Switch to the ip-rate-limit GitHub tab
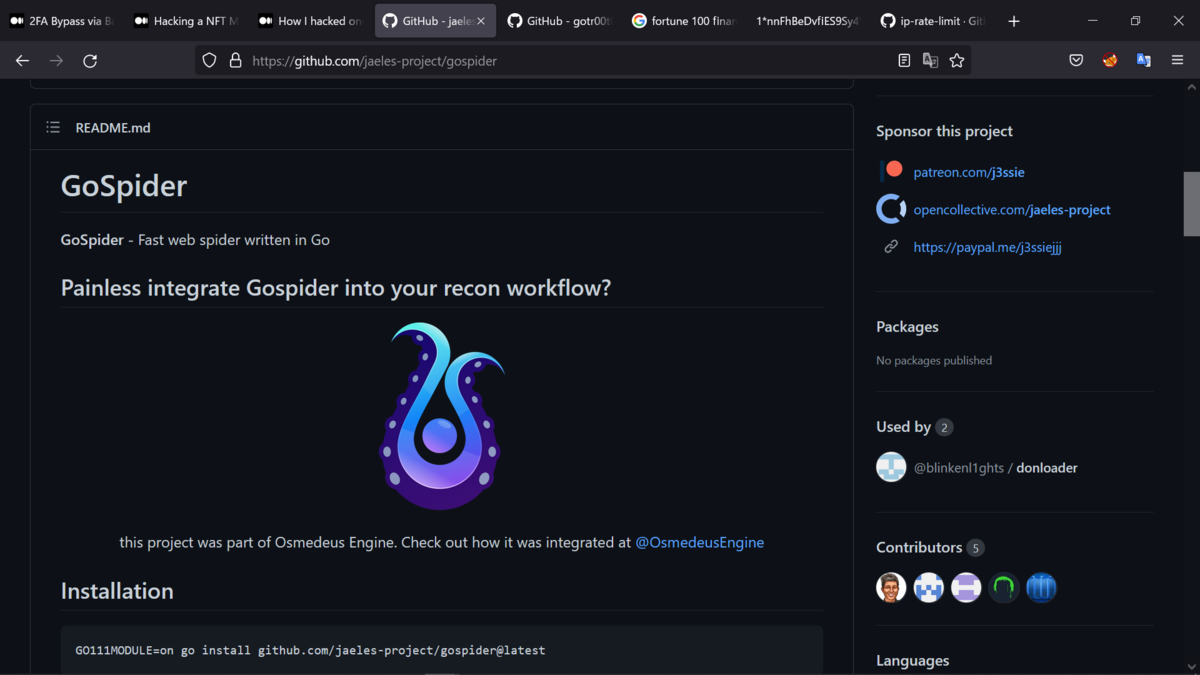1200x675 pixels. (x=931, y=21)
